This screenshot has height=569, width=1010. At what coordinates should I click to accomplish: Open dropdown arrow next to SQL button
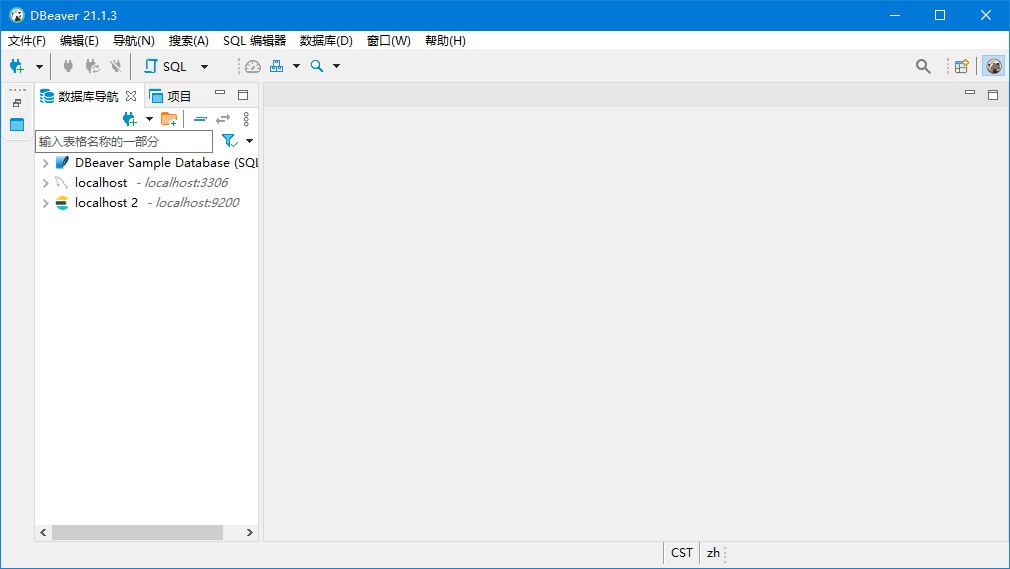(204, 66)
